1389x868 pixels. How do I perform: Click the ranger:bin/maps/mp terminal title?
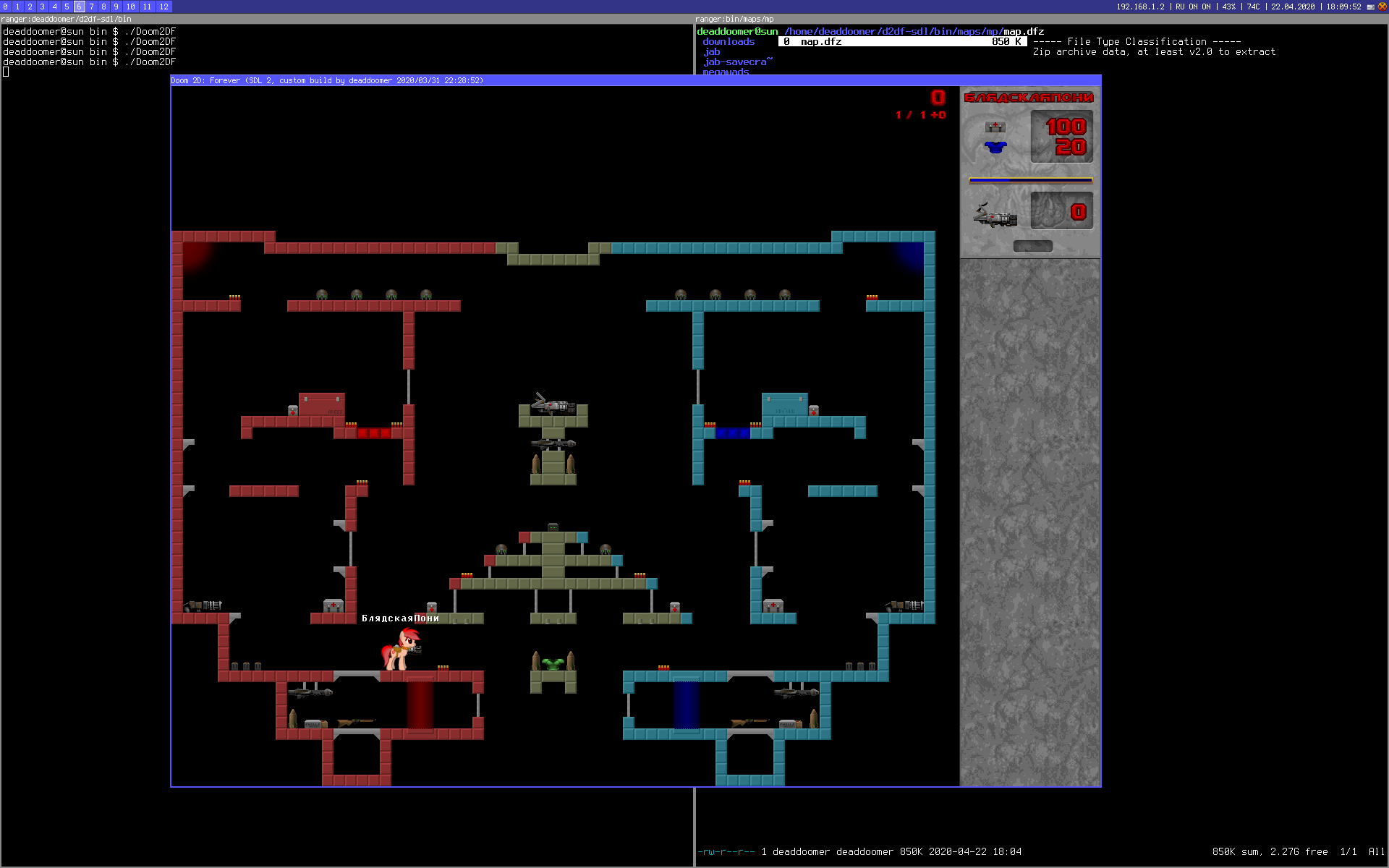[734, 20]
